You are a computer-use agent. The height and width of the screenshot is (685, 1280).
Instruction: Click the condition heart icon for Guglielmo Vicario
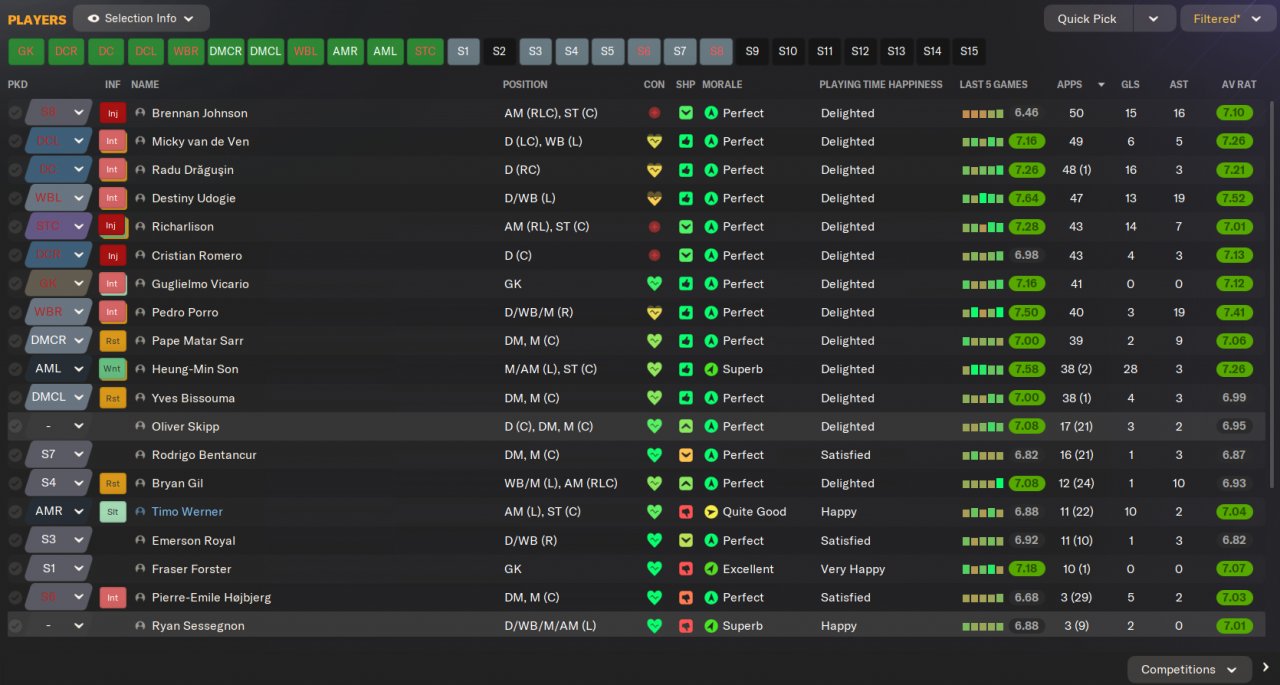click(655, 284)
